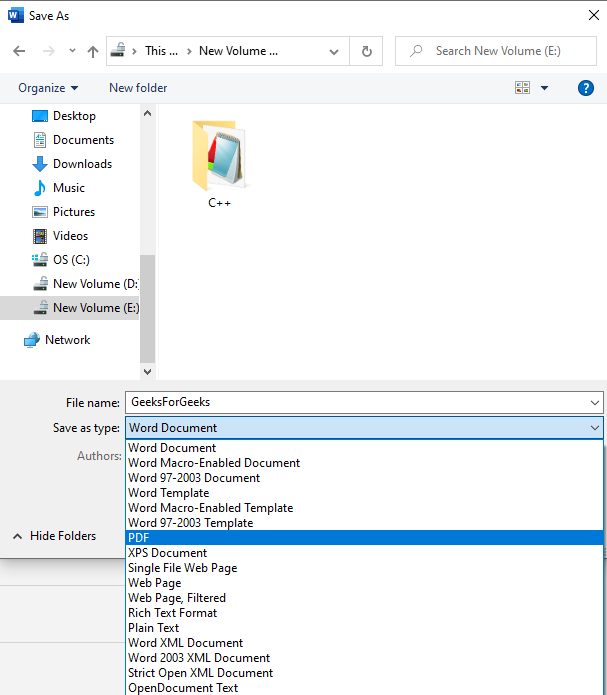Viewport: 607px width, 695px height.
Task: Expand the File name dropdown arrow
Action: pos(595,403)
